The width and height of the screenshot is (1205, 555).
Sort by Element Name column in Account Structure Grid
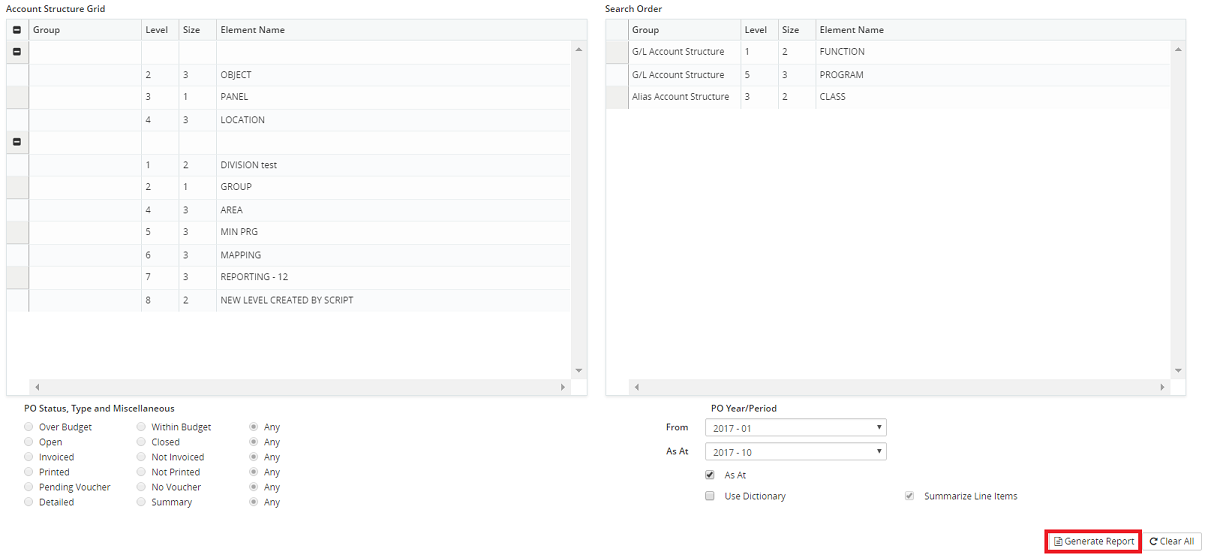(x=252, y=30)
